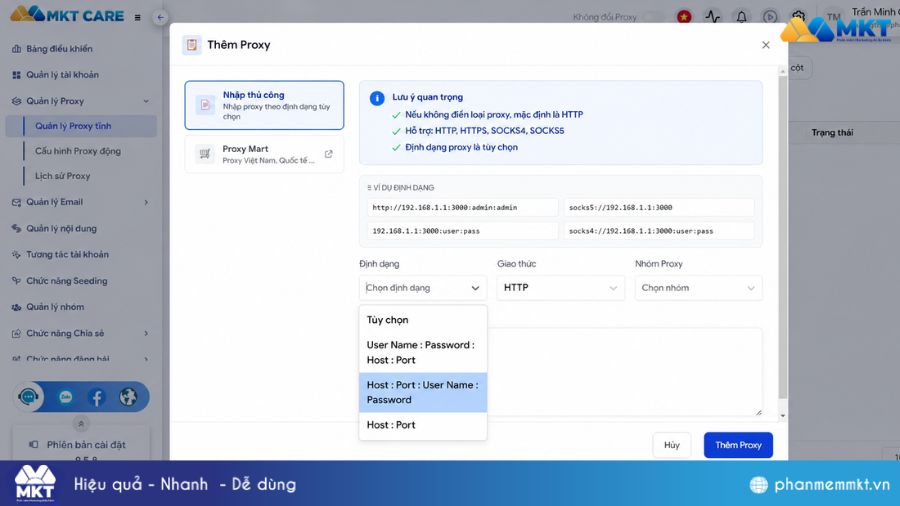Viewport: 900px width, 506px height.
Task: Click the Trạng thái column header
Action: pyautogui.click(x=832, y=133)
